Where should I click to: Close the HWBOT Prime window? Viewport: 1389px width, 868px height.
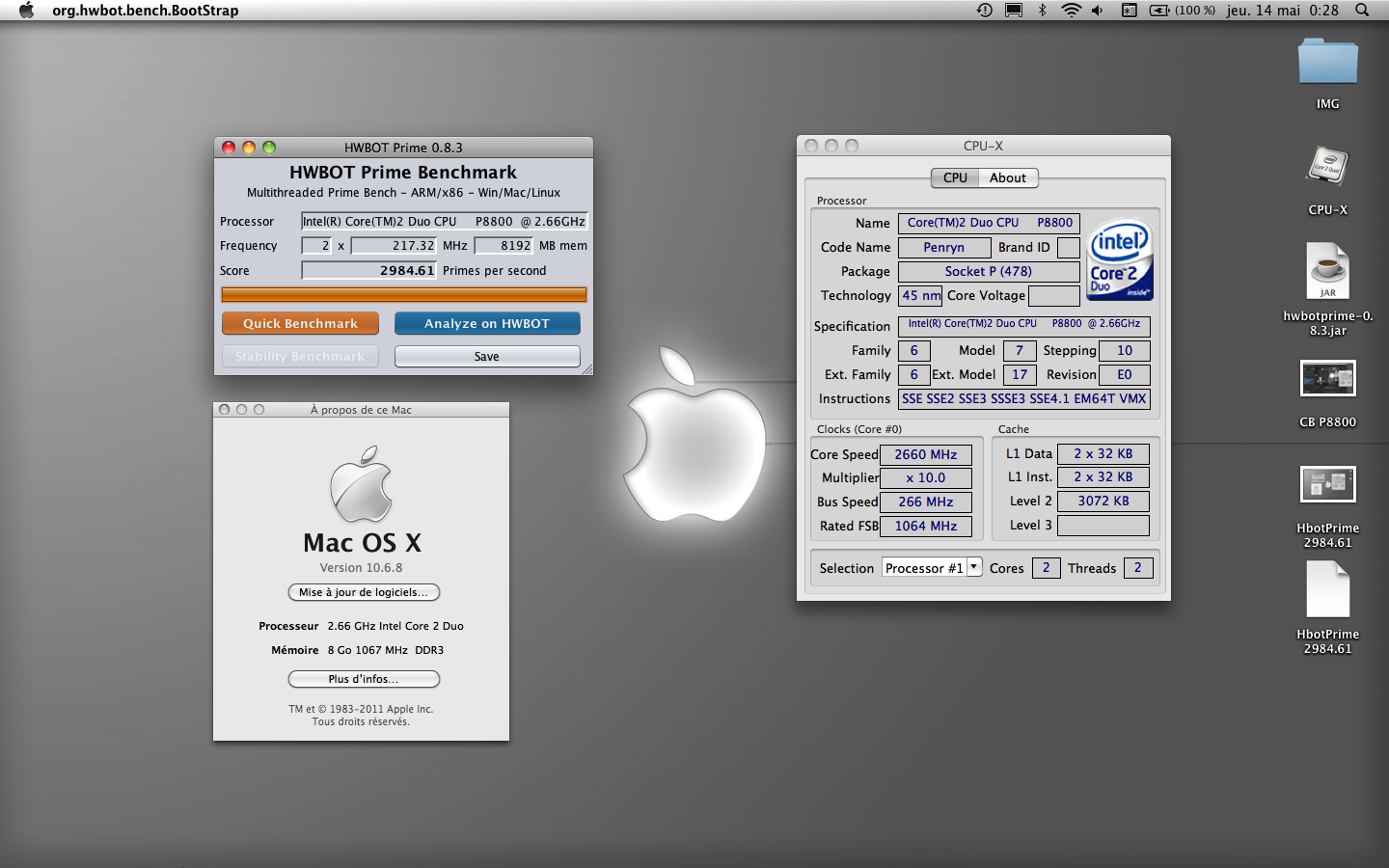(229, 148)
